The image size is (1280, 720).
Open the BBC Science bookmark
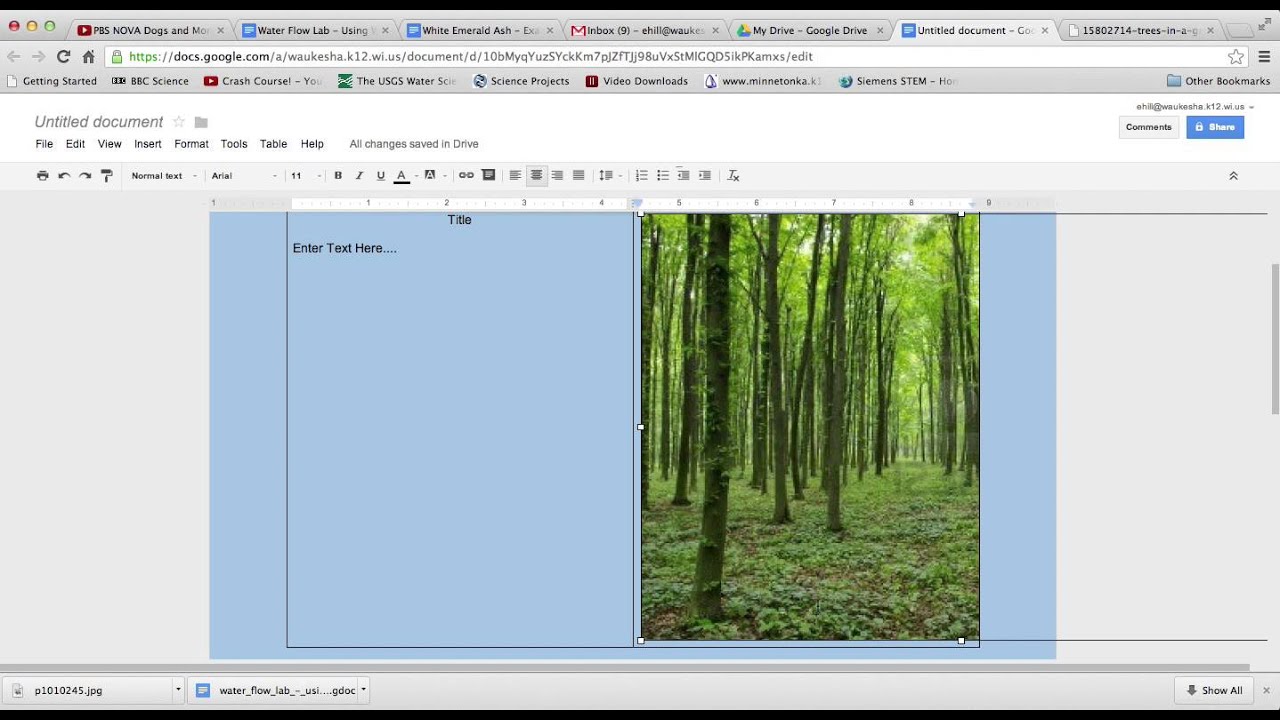[150, 81]
